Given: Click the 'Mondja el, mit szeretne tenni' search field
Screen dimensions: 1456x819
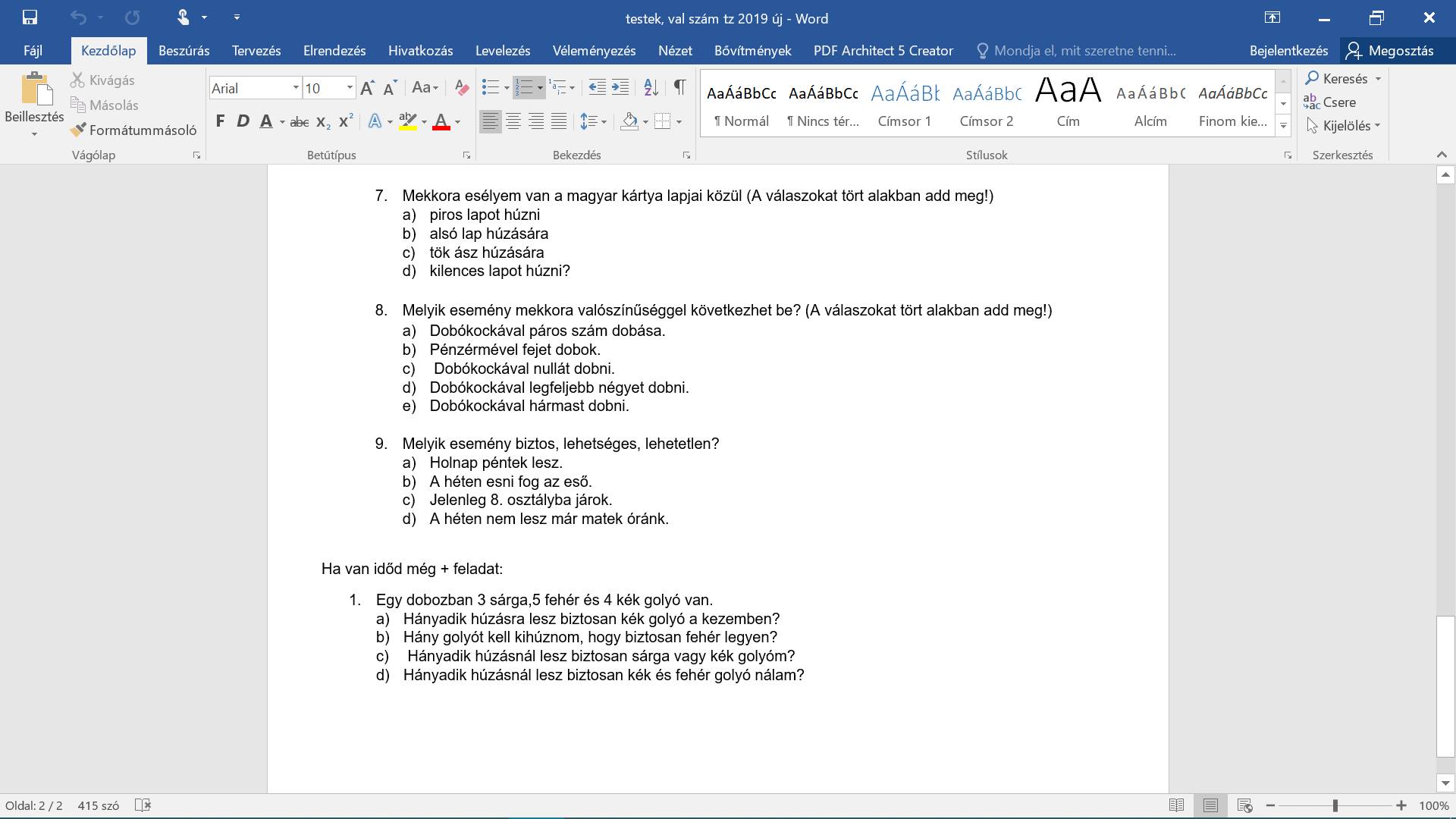Looking at the screenshot, I should tap(1076, 51).
